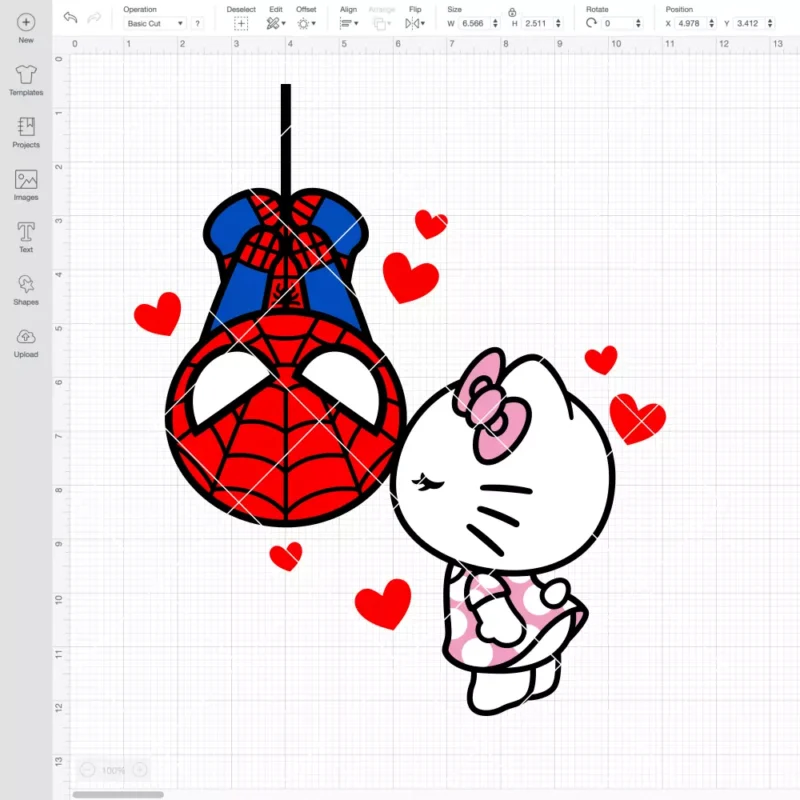The height and width of the screenshot is (800, 800).
Task: Adjust height using the H stepper arrows
Action: point(558,23)
